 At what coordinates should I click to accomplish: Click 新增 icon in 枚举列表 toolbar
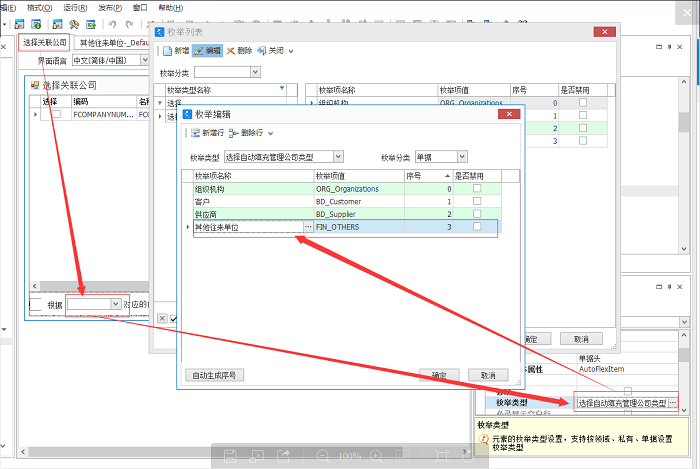point(167,50)
